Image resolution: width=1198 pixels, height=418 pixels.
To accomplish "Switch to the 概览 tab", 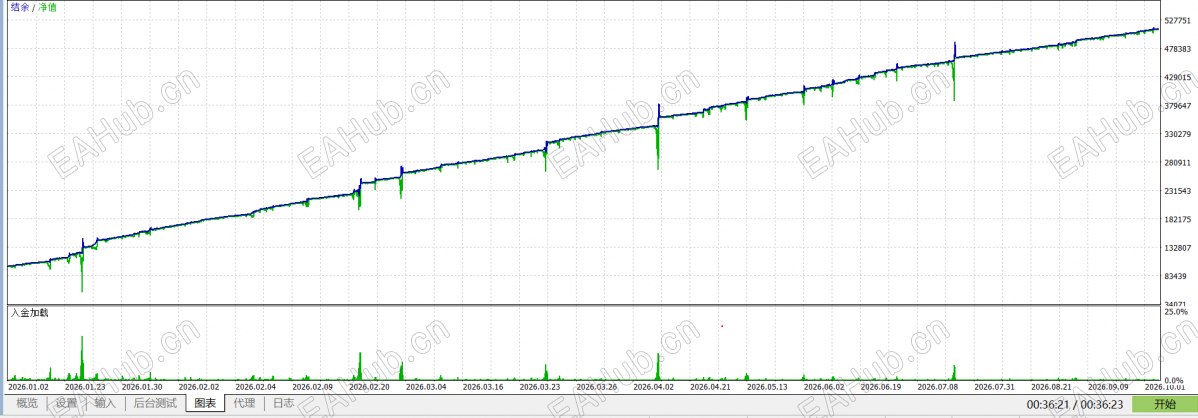I will (x=27, y=403).
